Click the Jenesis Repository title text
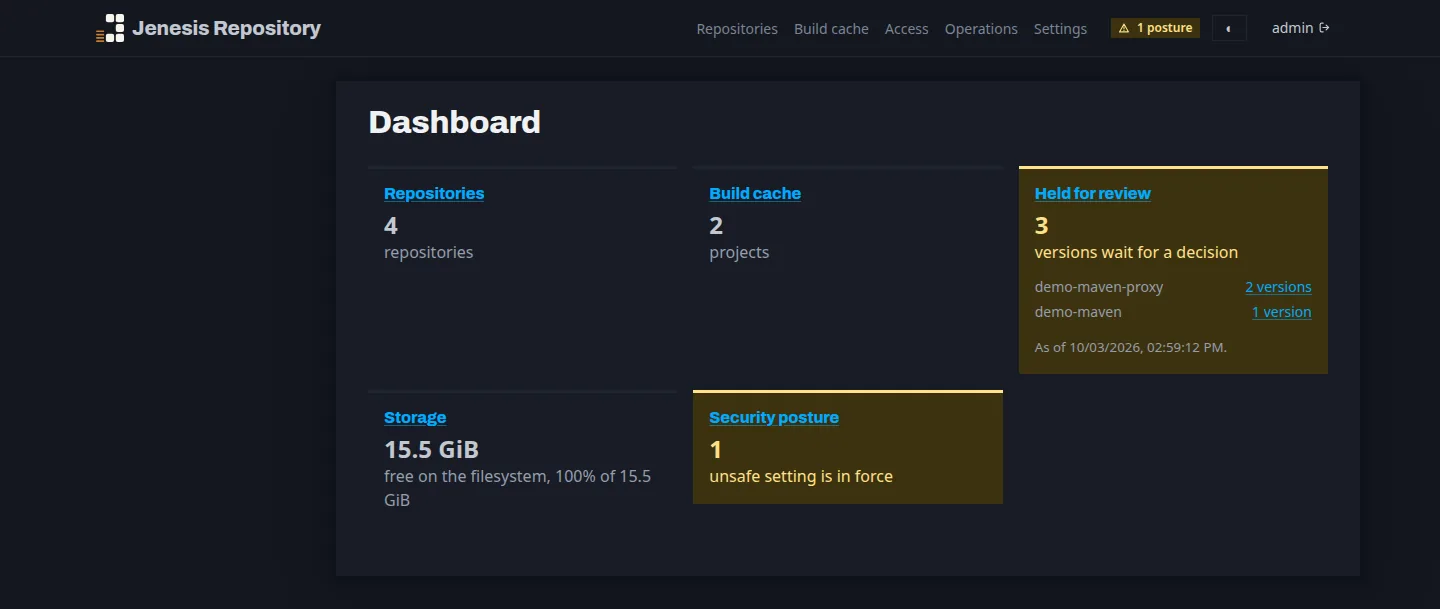Viewport: 1440px width, 609px height. click(x=227, y=28)
